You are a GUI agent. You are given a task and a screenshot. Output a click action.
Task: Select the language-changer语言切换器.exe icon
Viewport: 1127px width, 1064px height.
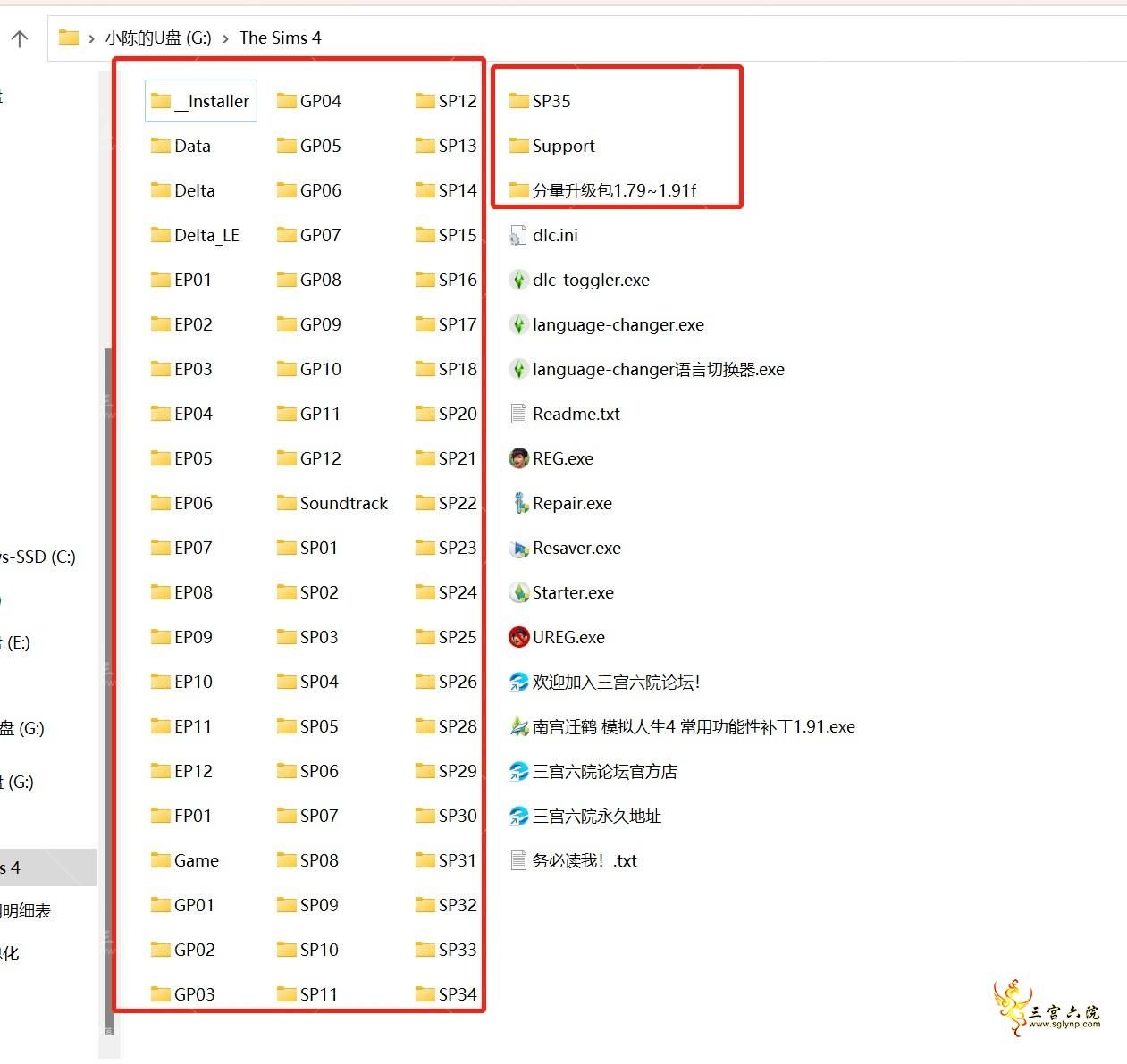[518, 369]
